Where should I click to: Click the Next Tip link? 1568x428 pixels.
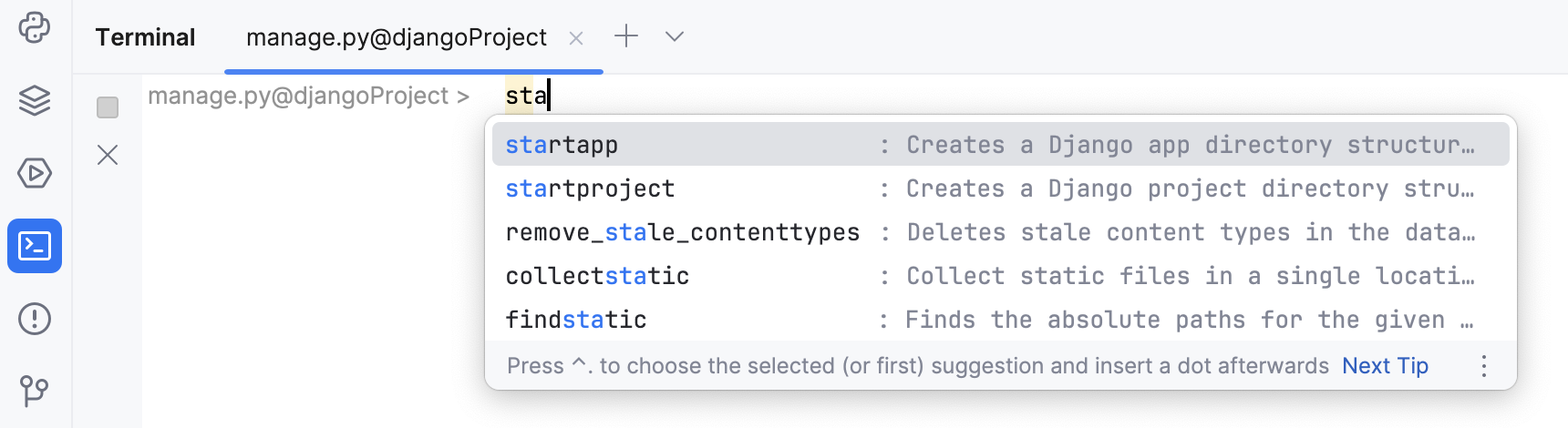(1385, 366)
